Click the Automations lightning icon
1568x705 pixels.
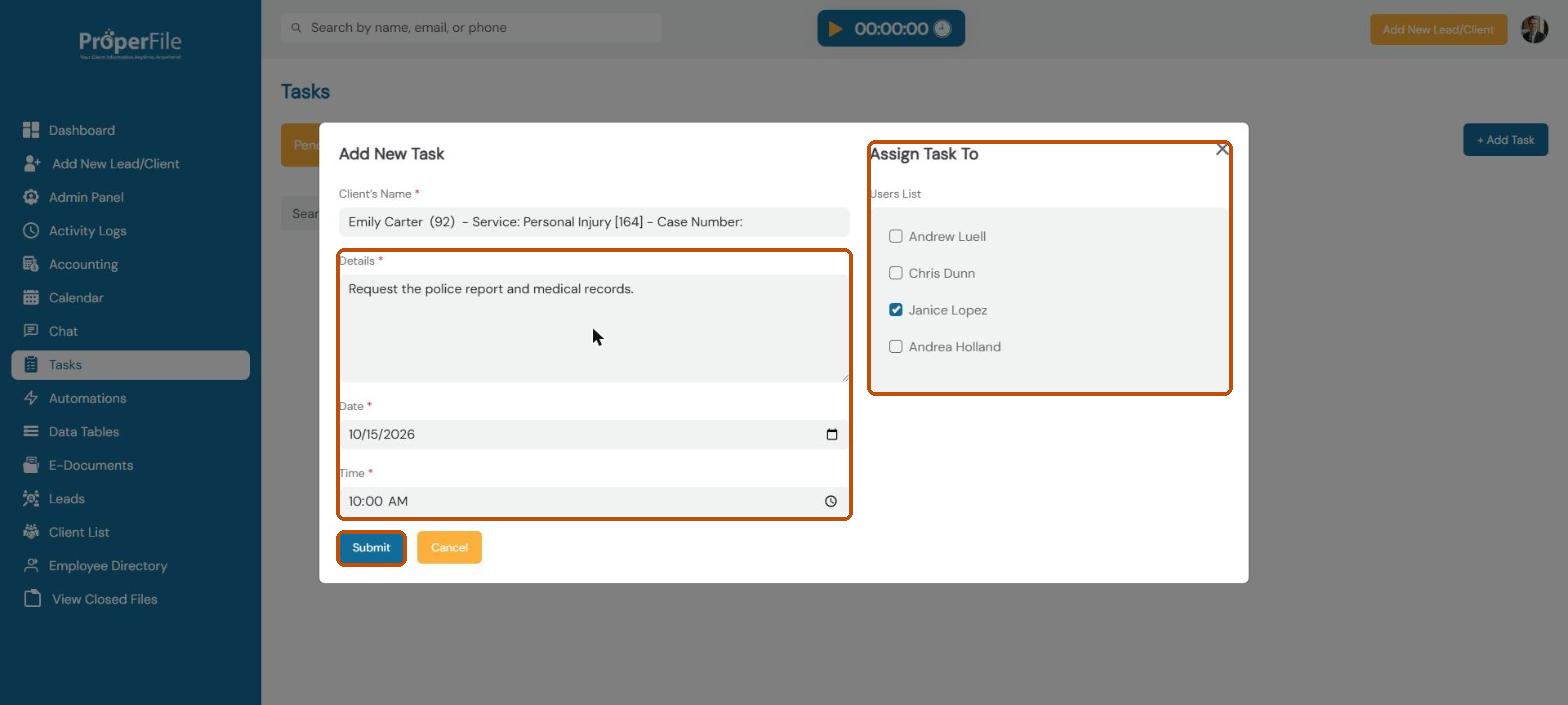pyautogui.click(x=31, y=398)
